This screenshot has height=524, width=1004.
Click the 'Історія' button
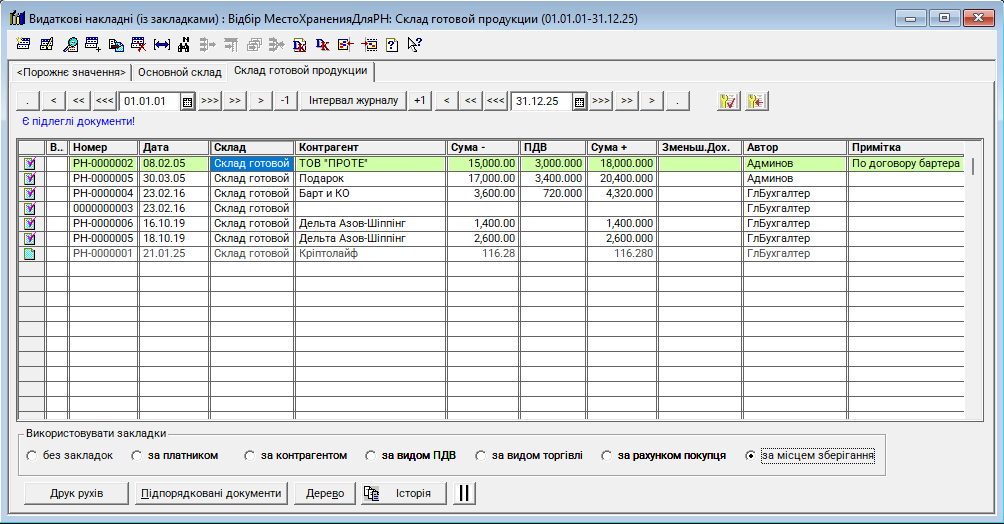coord(402,493)
